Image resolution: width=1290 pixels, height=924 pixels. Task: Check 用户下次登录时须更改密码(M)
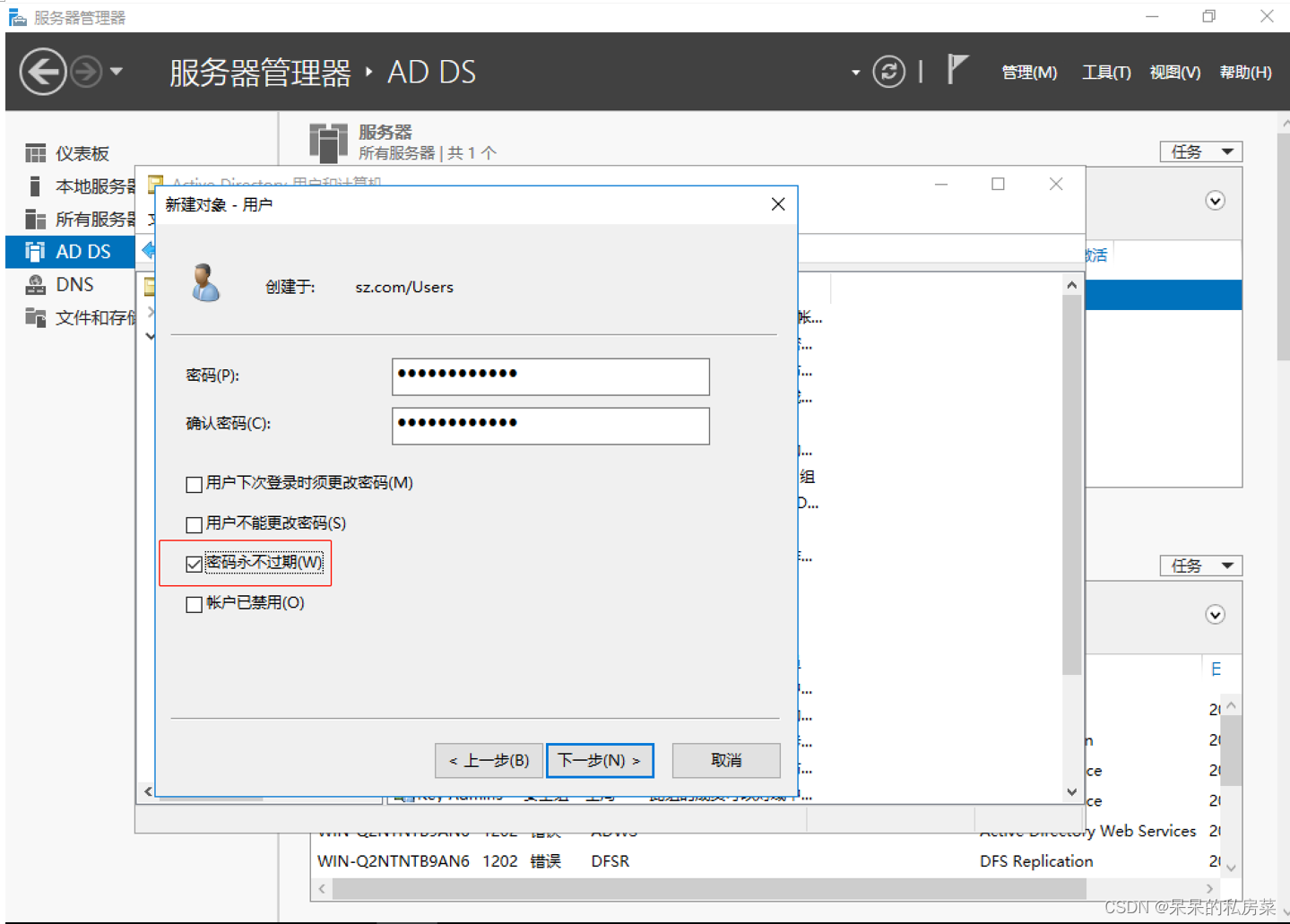click(x=194, y=485)
